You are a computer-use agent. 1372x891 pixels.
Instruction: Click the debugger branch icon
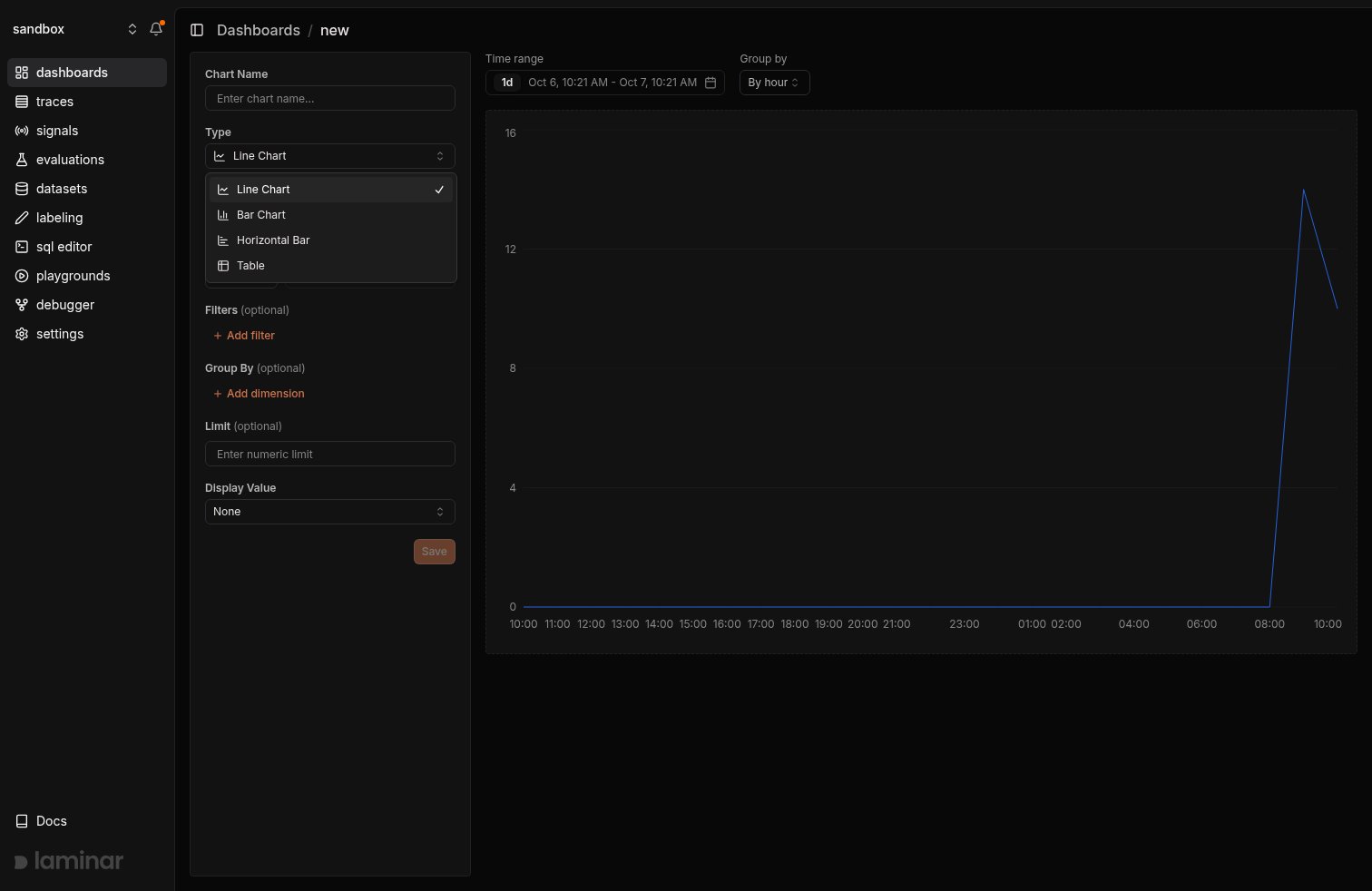pos(22,305)
